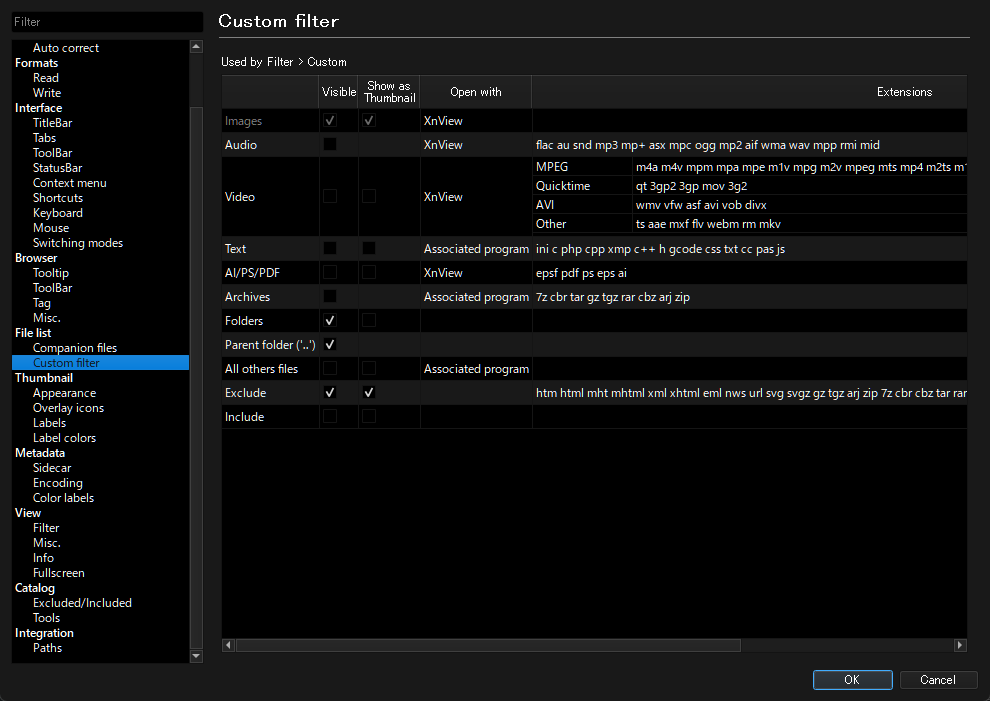The height and width of the screenshot is (701, 990).
Task: Click the tree scrollbar down arrow
Action: (196, 656)
